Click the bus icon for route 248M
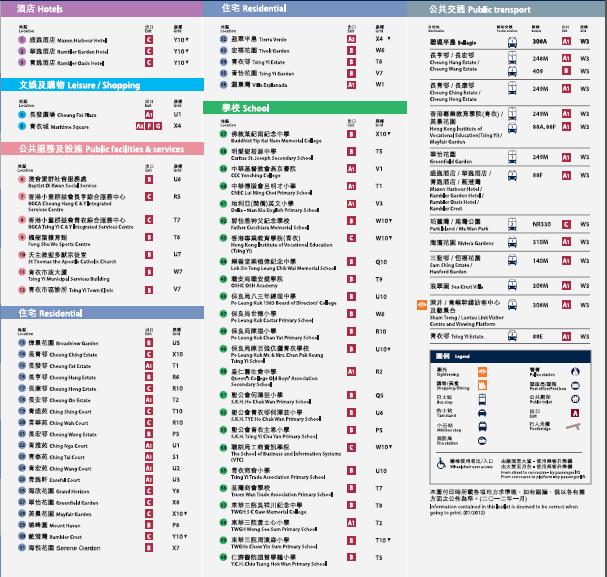607x577 pixels. [x=512, y=58]
